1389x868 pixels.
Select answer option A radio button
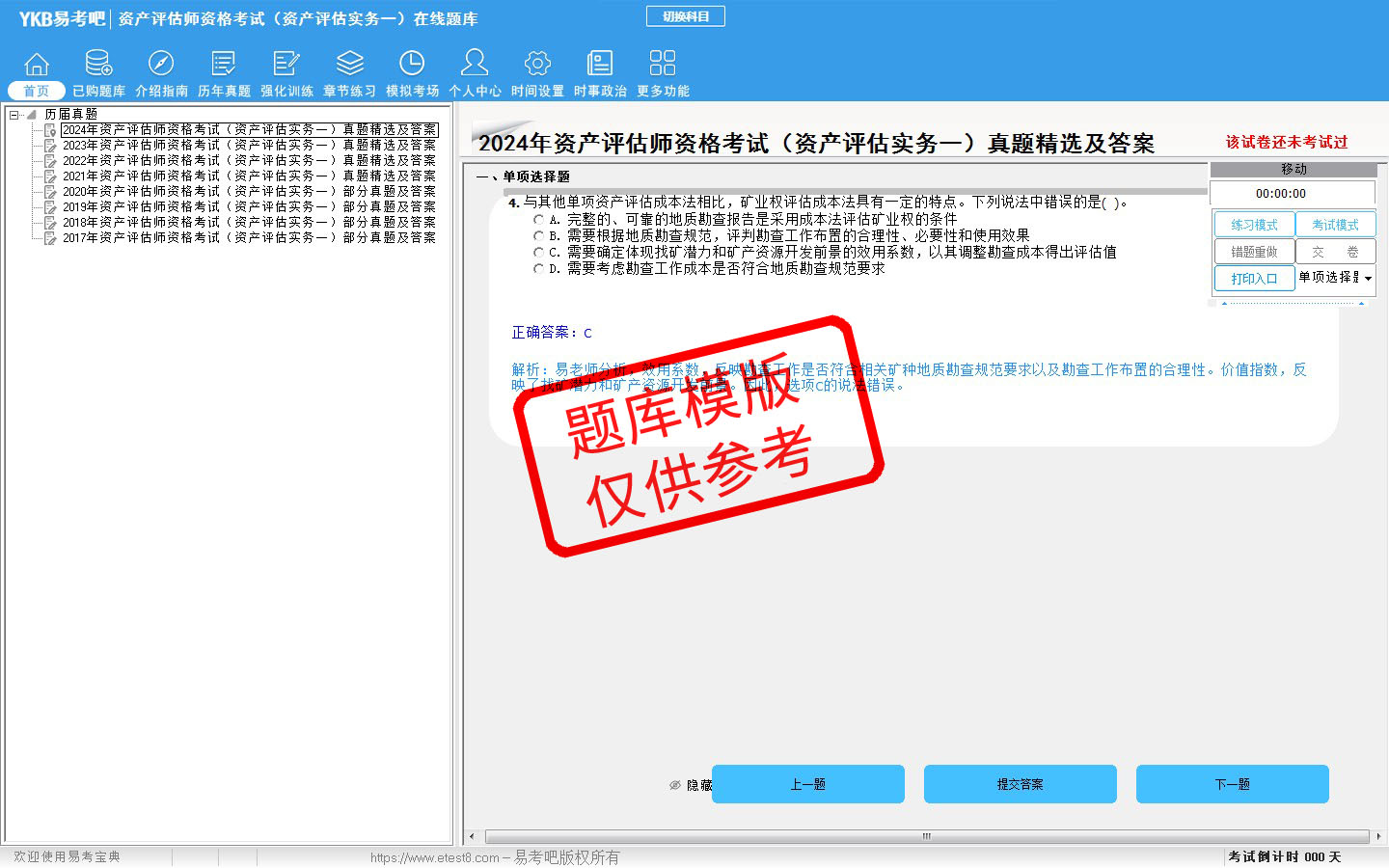pos(538,220)
